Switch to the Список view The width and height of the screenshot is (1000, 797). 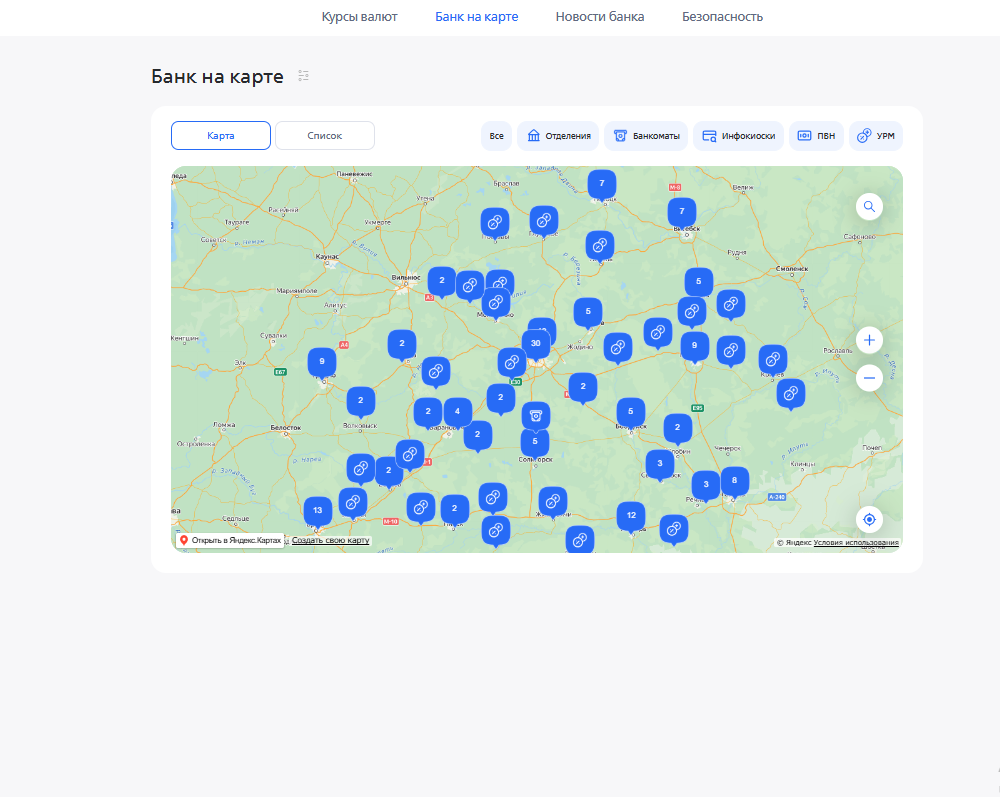coord(324,135)
